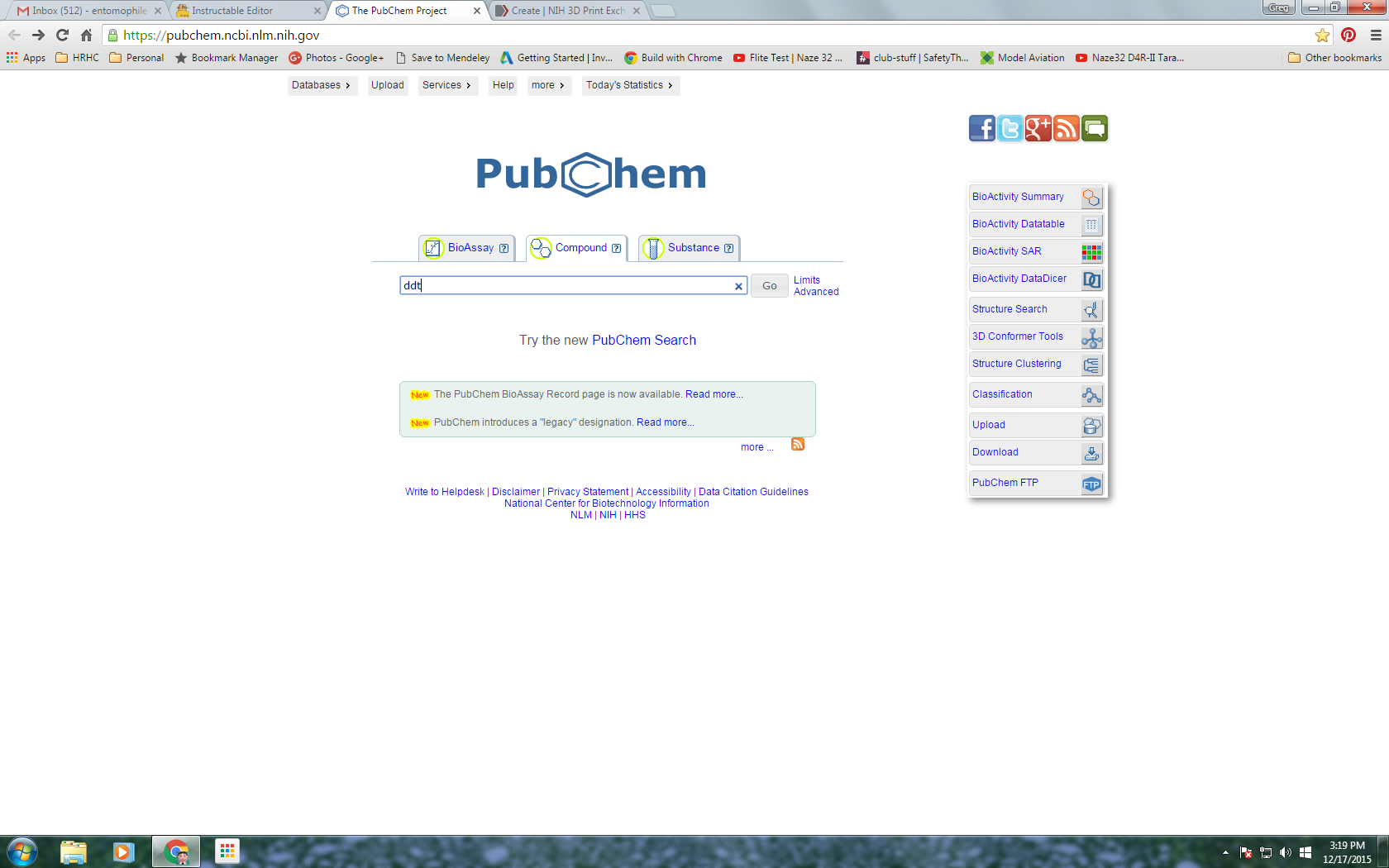Show hidden tray icons arrow
The width and height of the screenshot is (1389, 868).
tap(1225, 852)
